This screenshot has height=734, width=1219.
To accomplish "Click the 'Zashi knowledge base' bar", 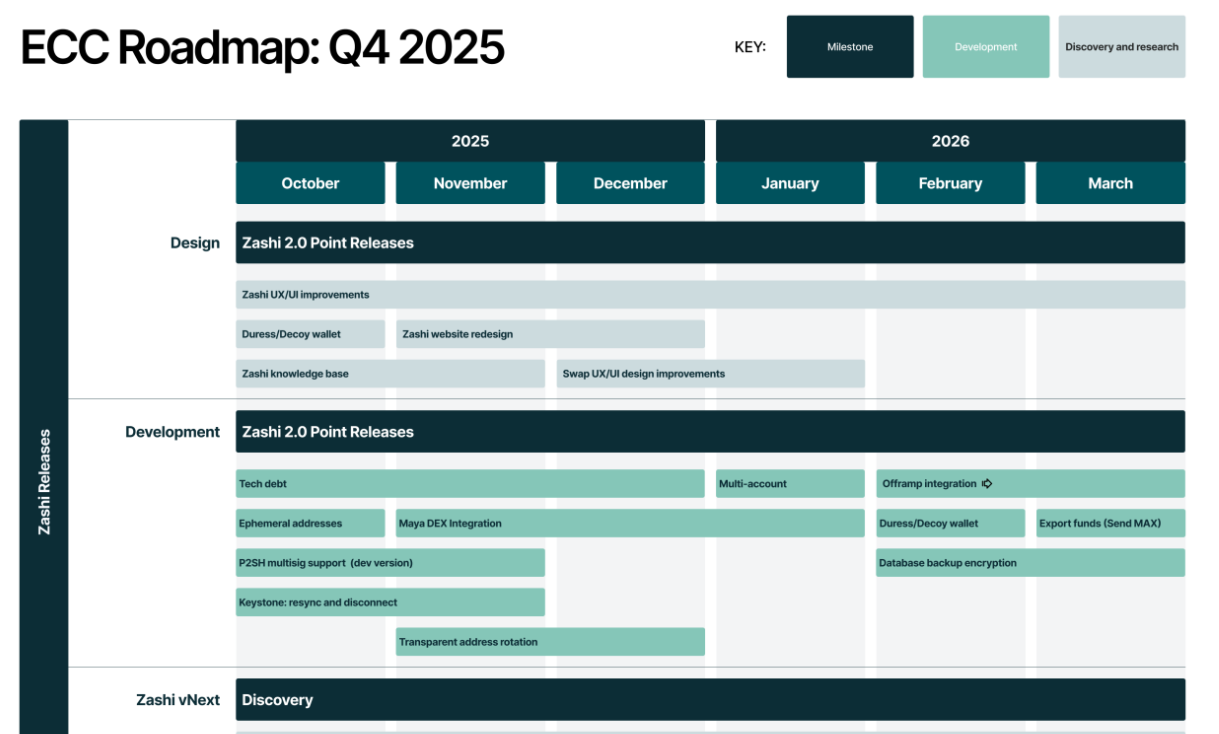I will click(x=390, y=374).
